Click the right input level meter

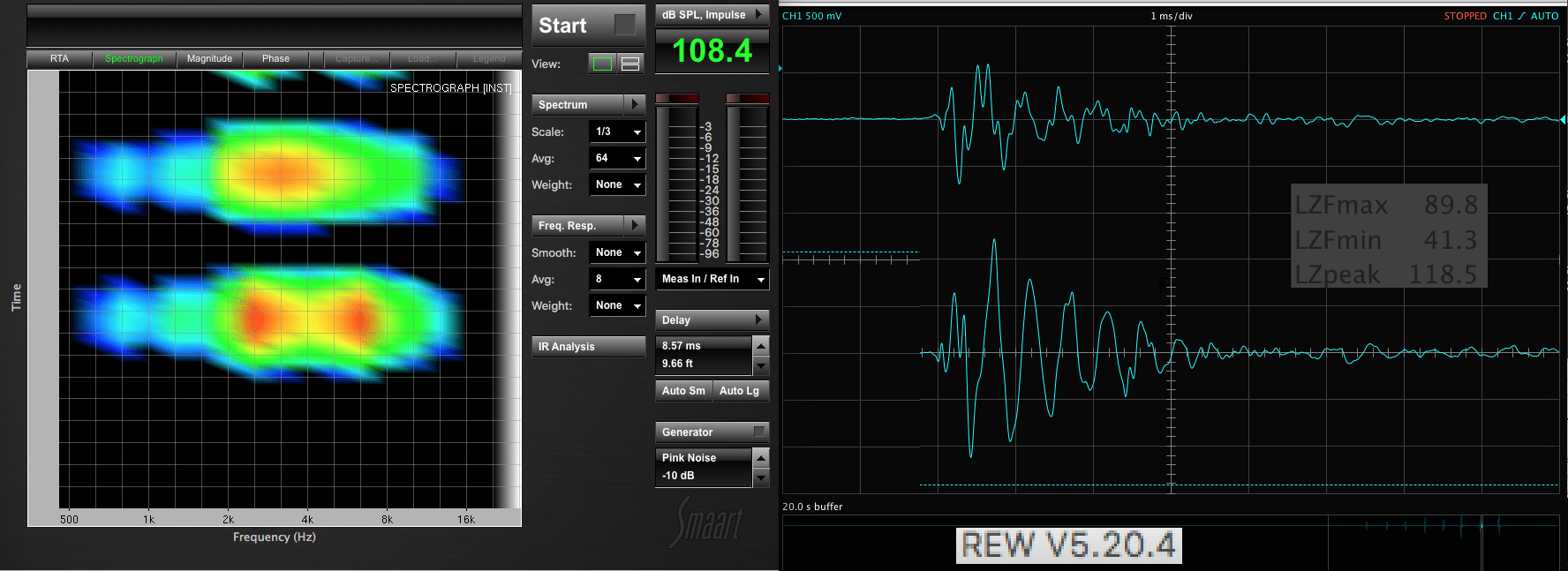(748, 178)
